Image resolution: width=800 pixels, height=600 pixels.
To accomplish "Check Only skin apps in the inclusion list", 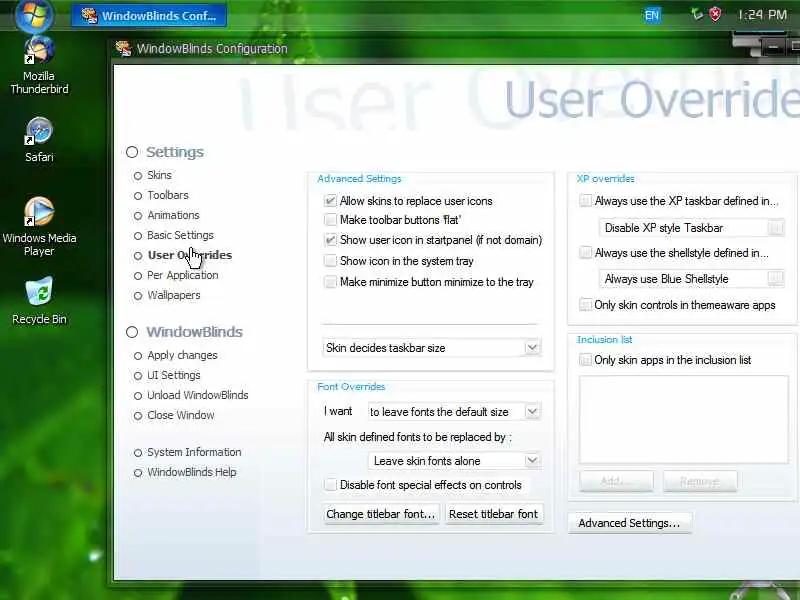I will 585,360.
